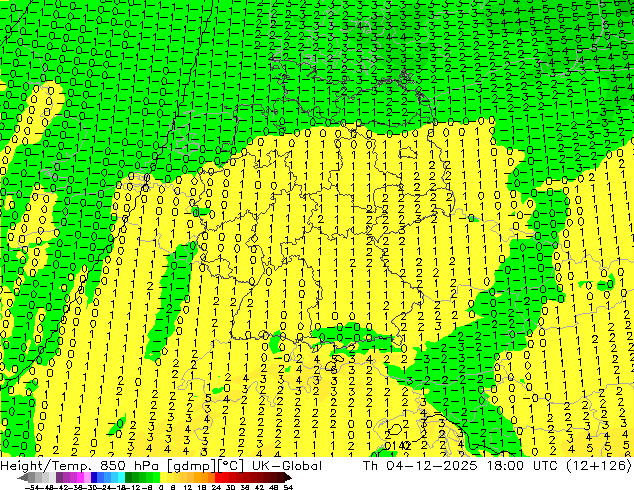
Task: Click the right dark maroon arrow end of the colorbar
Action: click(x=288, y=477)
